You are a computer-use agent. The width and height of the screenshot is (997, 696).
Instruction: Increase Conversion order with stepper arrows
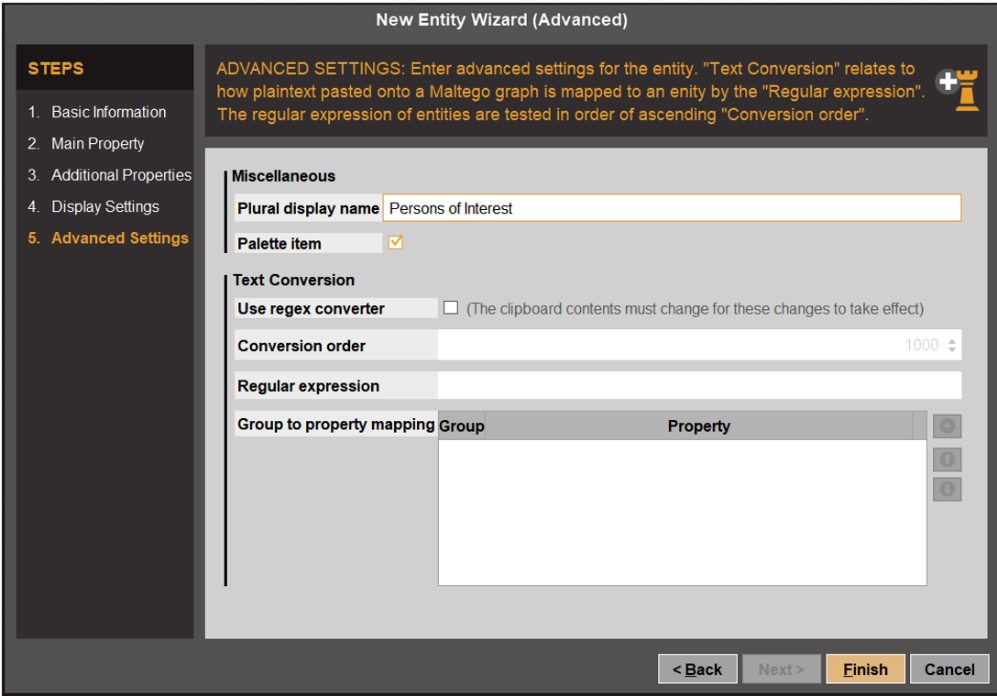952,341
